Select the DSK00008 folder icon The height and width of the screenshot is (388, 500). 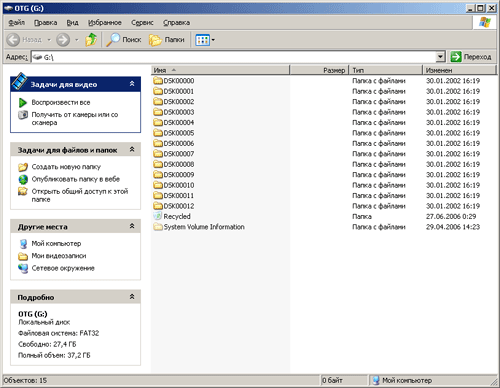[158, 164]
